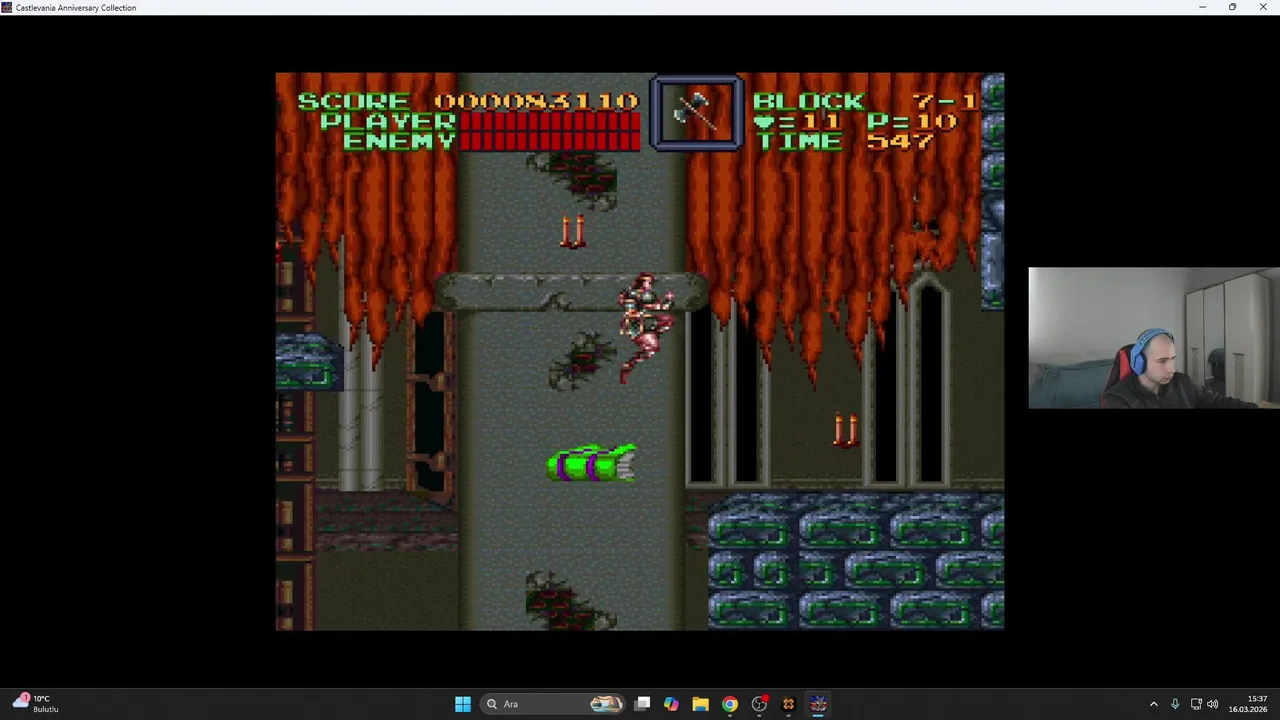Open the Windows Start menu
The image size is (1280, 720).
(463, 704)
